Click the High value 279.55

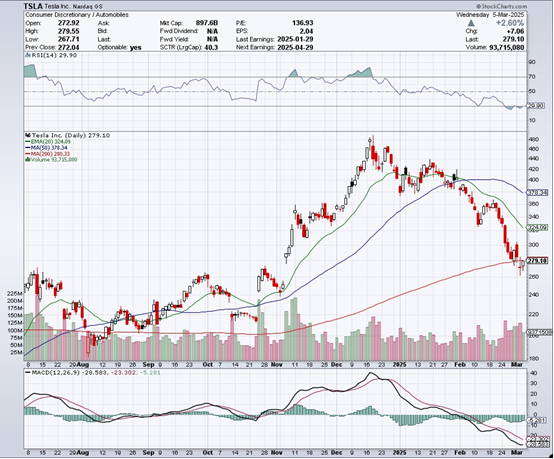pos(69,31)
